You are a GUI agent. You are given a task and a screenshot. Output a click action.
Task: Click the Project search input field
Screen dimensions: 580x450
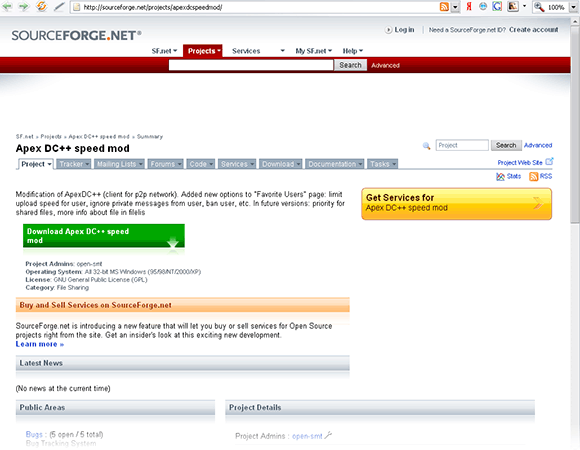(462, 145)
